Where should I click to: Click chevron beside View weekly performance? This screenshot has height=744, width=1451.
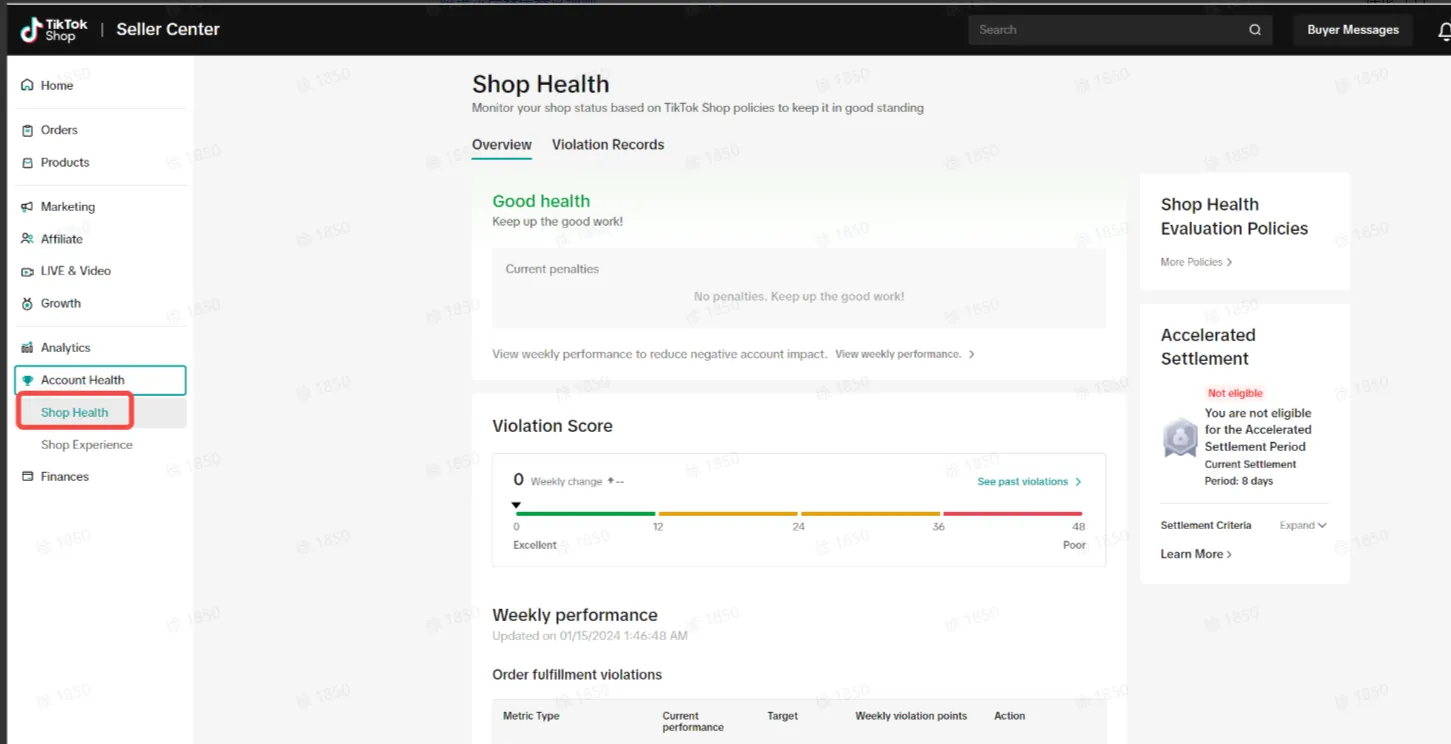pyautogui.click(x=971, y=354)
